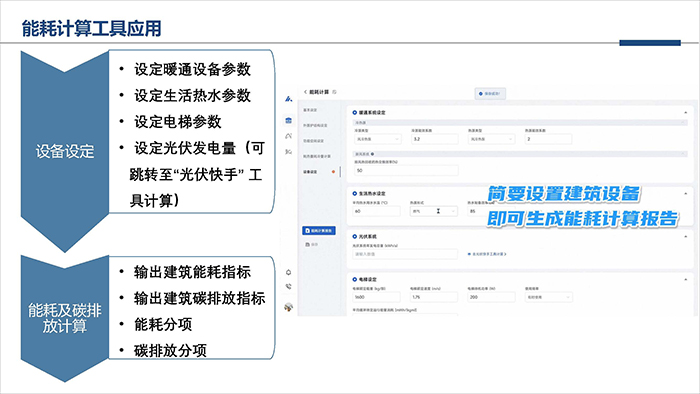Click bullet text 输出建筑碳排放指标

[x=200, y=299]
